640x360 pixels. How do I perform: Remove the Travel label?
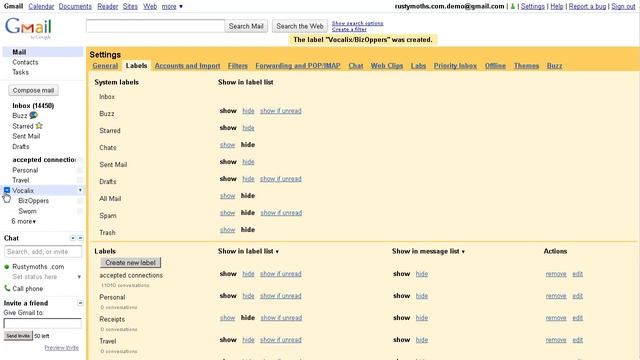click(556, 340)
